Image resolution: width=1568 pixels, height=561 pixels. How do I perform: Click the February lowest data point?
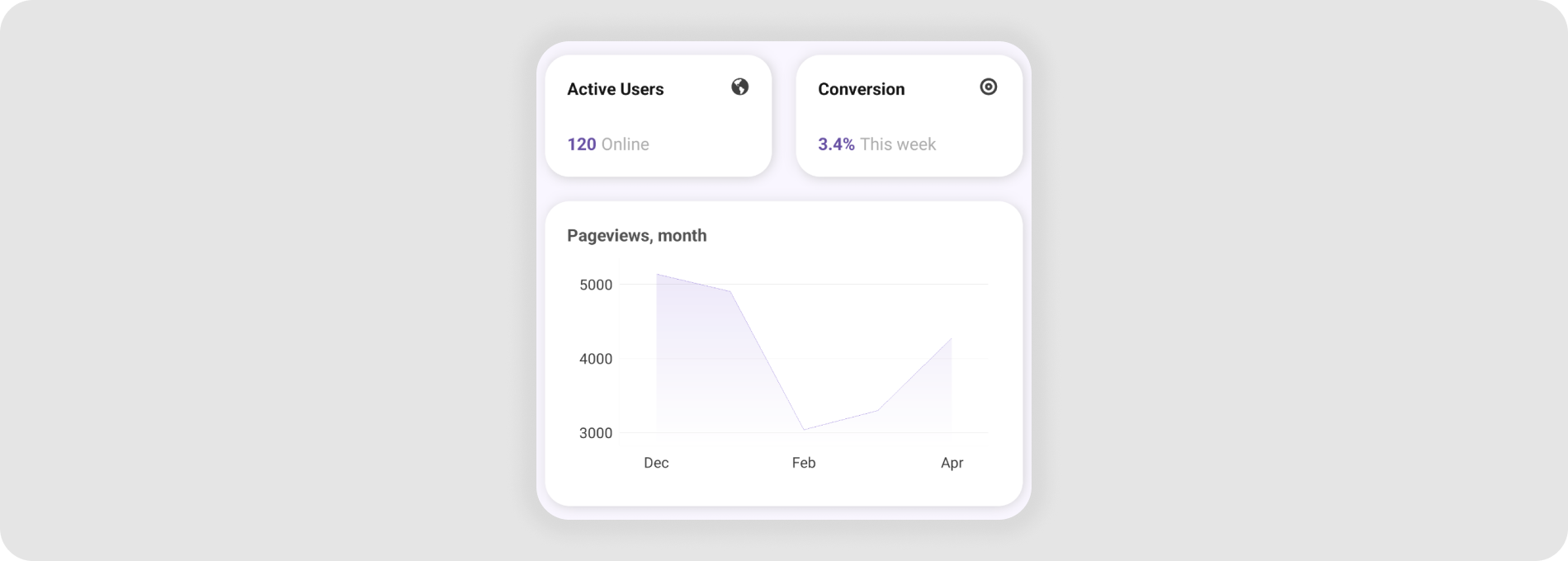point(804,430)
